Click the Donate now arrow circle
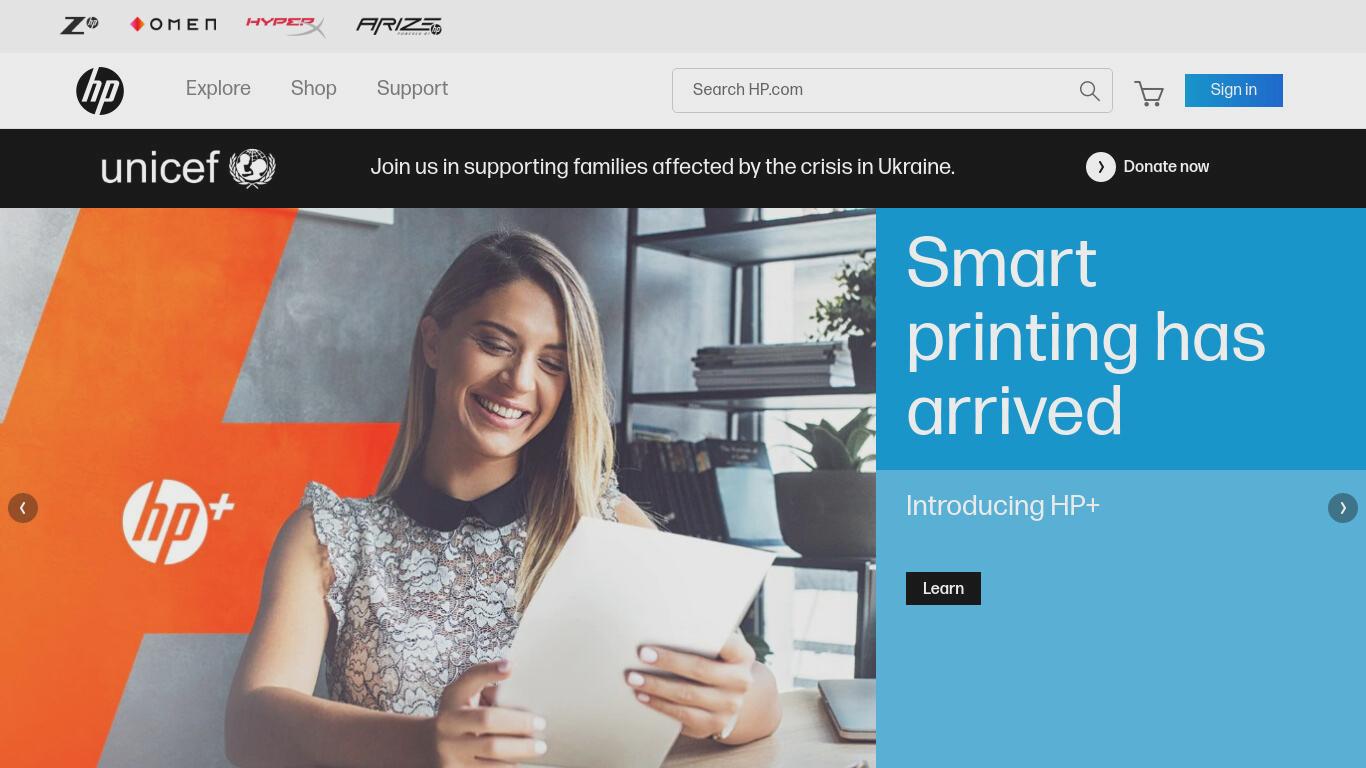 click(x=1101, y=167)
